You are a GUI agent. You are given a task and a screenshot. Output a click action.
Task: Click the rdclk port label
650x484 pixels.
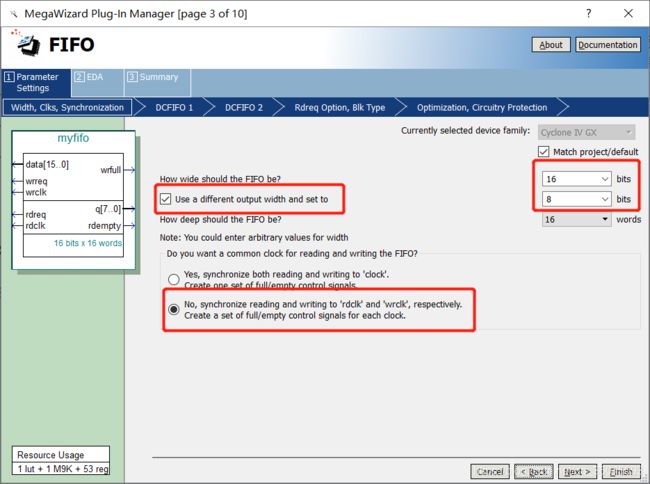point(35,226)
